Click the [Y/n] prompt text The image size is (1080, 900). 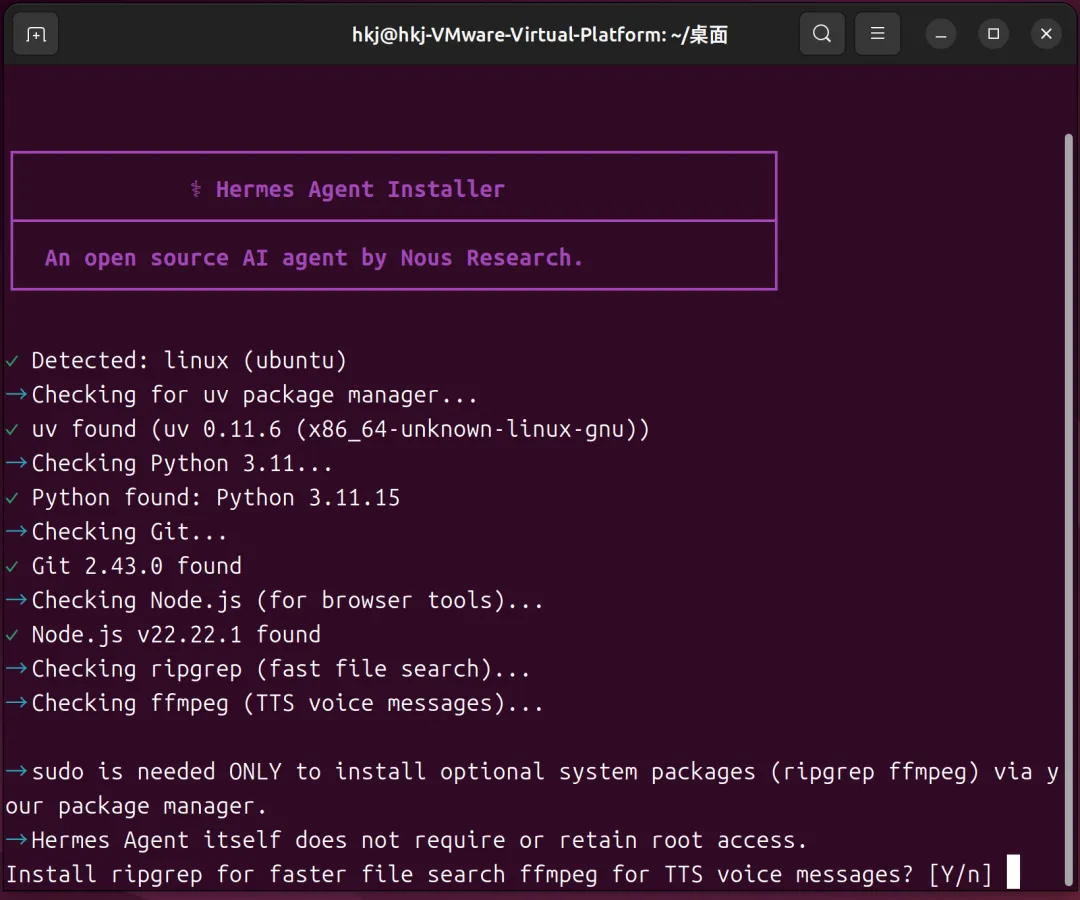point(960,875)
